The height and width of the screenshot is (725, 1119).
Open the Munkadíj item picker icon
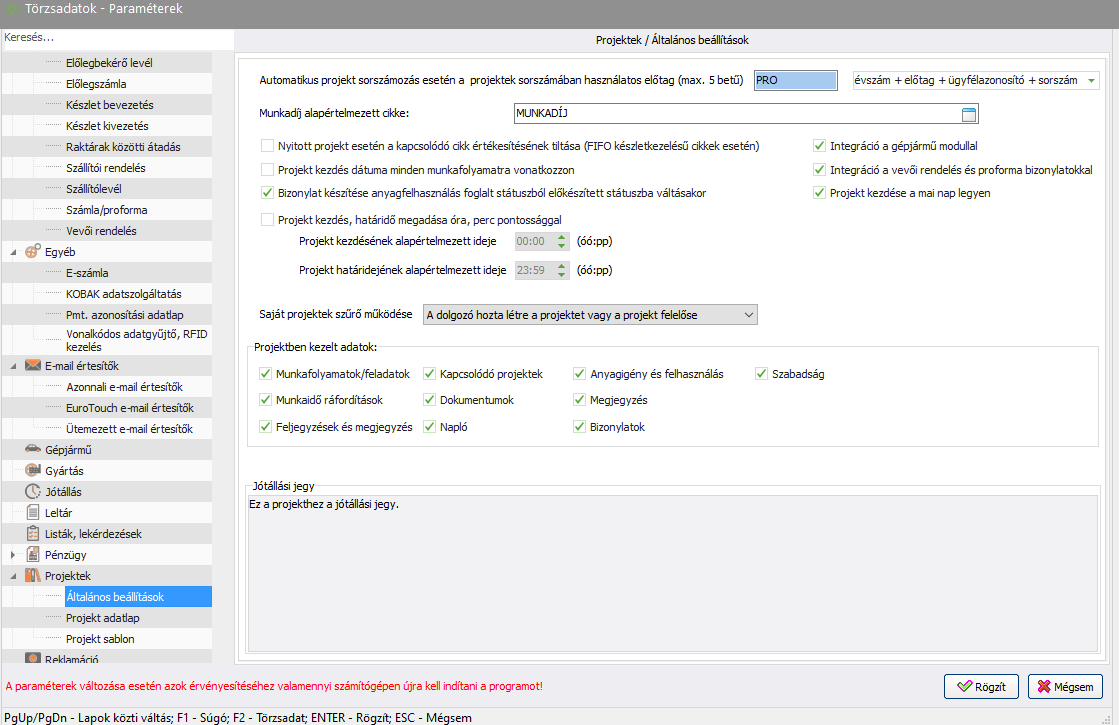click(x=968, y=114)
